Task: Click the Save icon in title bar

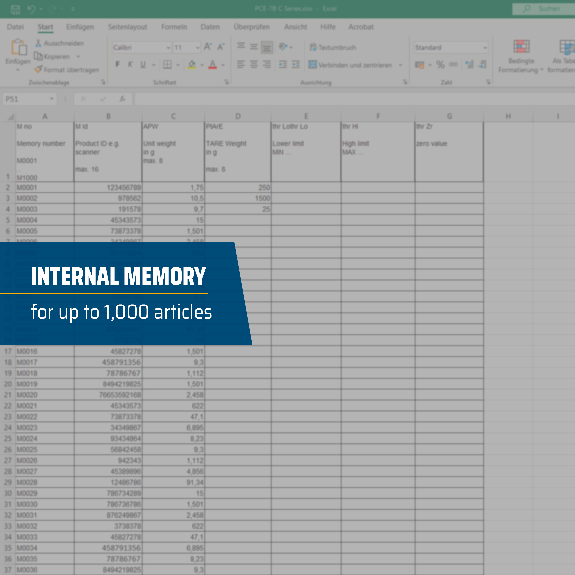Action: coord(15,9)
